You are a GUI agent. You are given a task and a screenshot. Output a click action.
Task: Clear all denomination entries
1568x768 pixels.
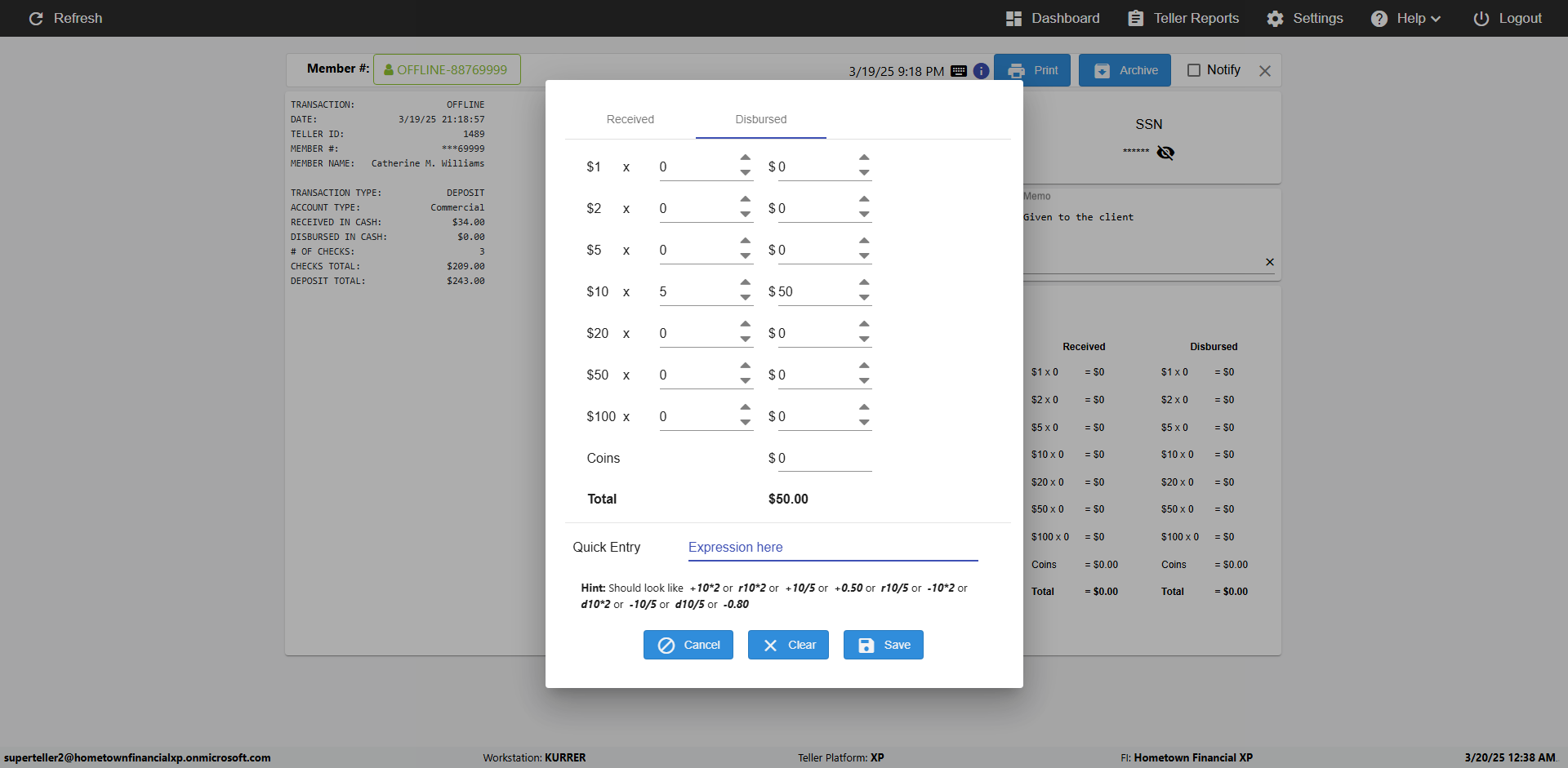788,645
